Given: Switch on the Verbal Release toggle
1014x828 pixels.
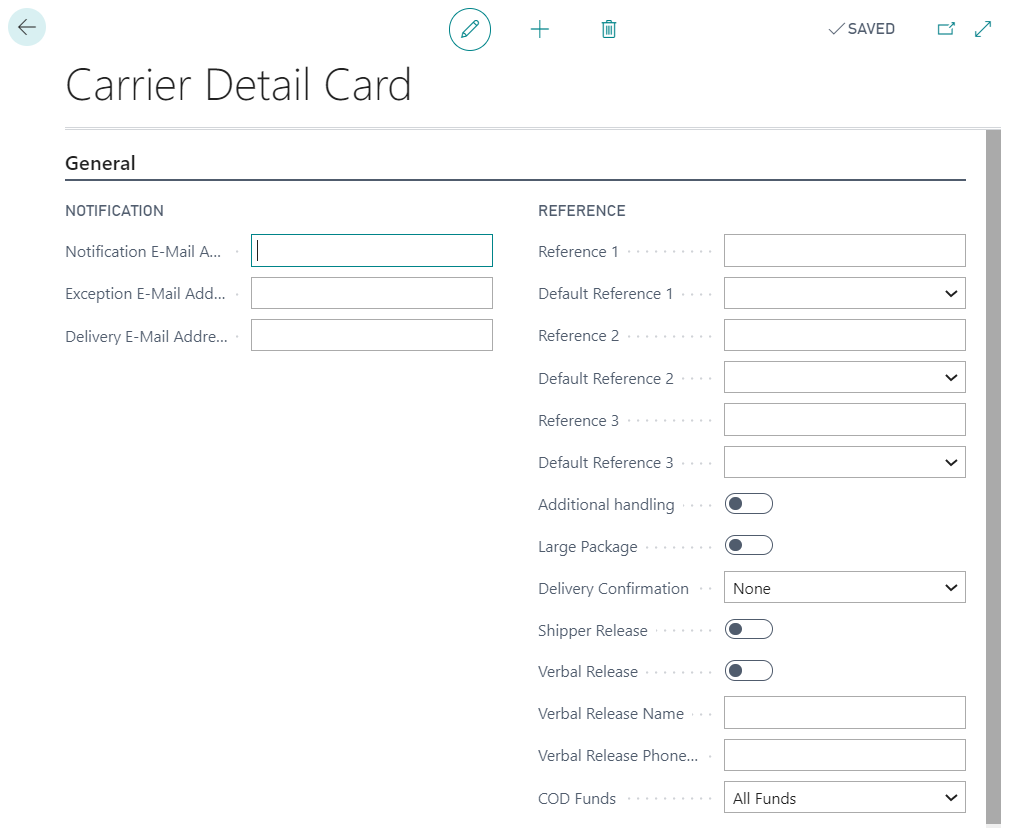Looking at the screenshot, I should [x=748, y=671].
